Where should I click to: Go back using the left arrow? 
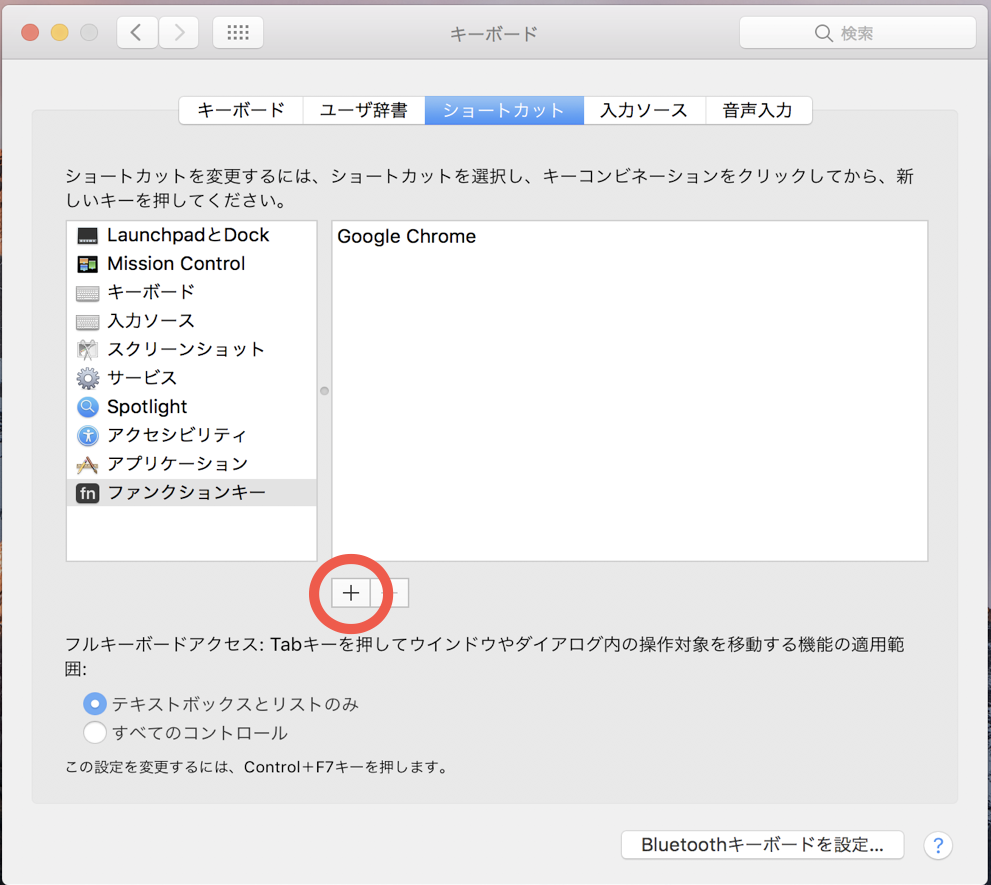(136, 31)
